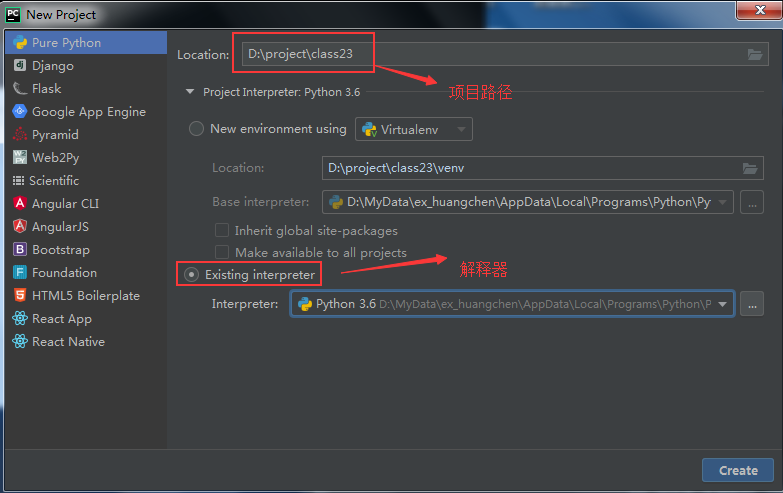Choose the React App icon
The image size is (783, 493).
20,318
